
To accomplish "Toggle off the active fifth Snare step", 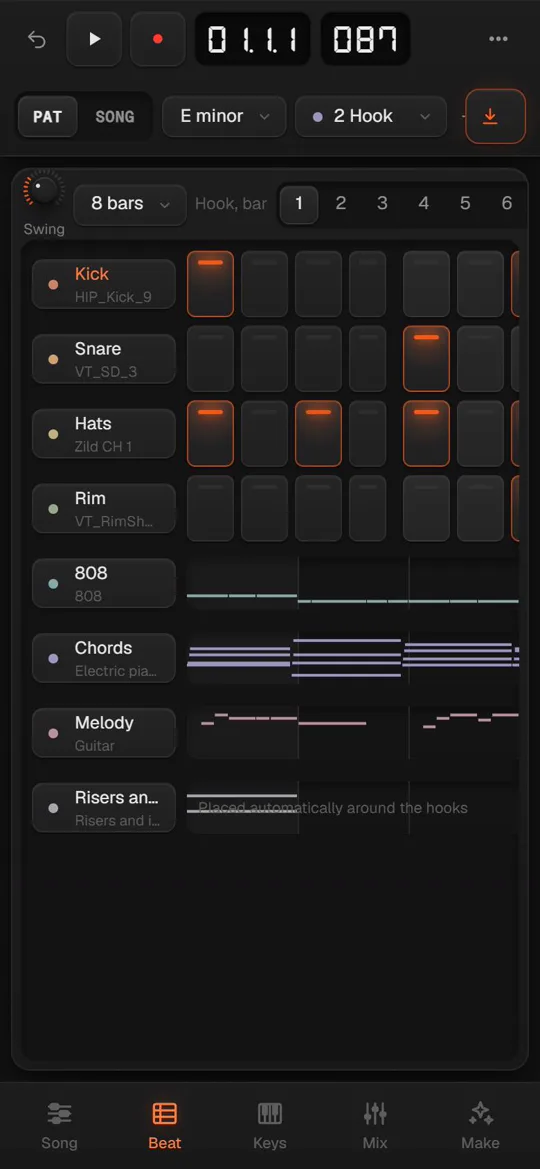I will [427, 359].
